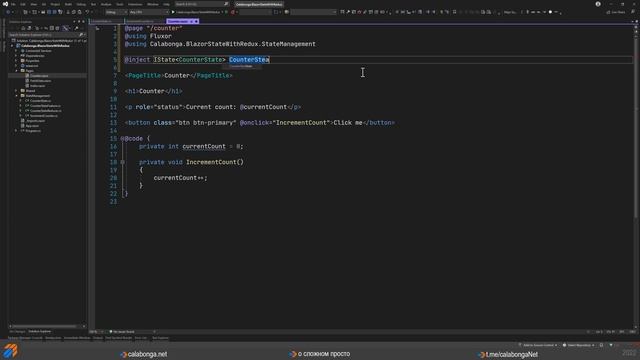Image resolution: width=640 pixels, height=360 pixels.
Task: Open Properties wrench icon in Solution Explorer
Action: [76, 28]
